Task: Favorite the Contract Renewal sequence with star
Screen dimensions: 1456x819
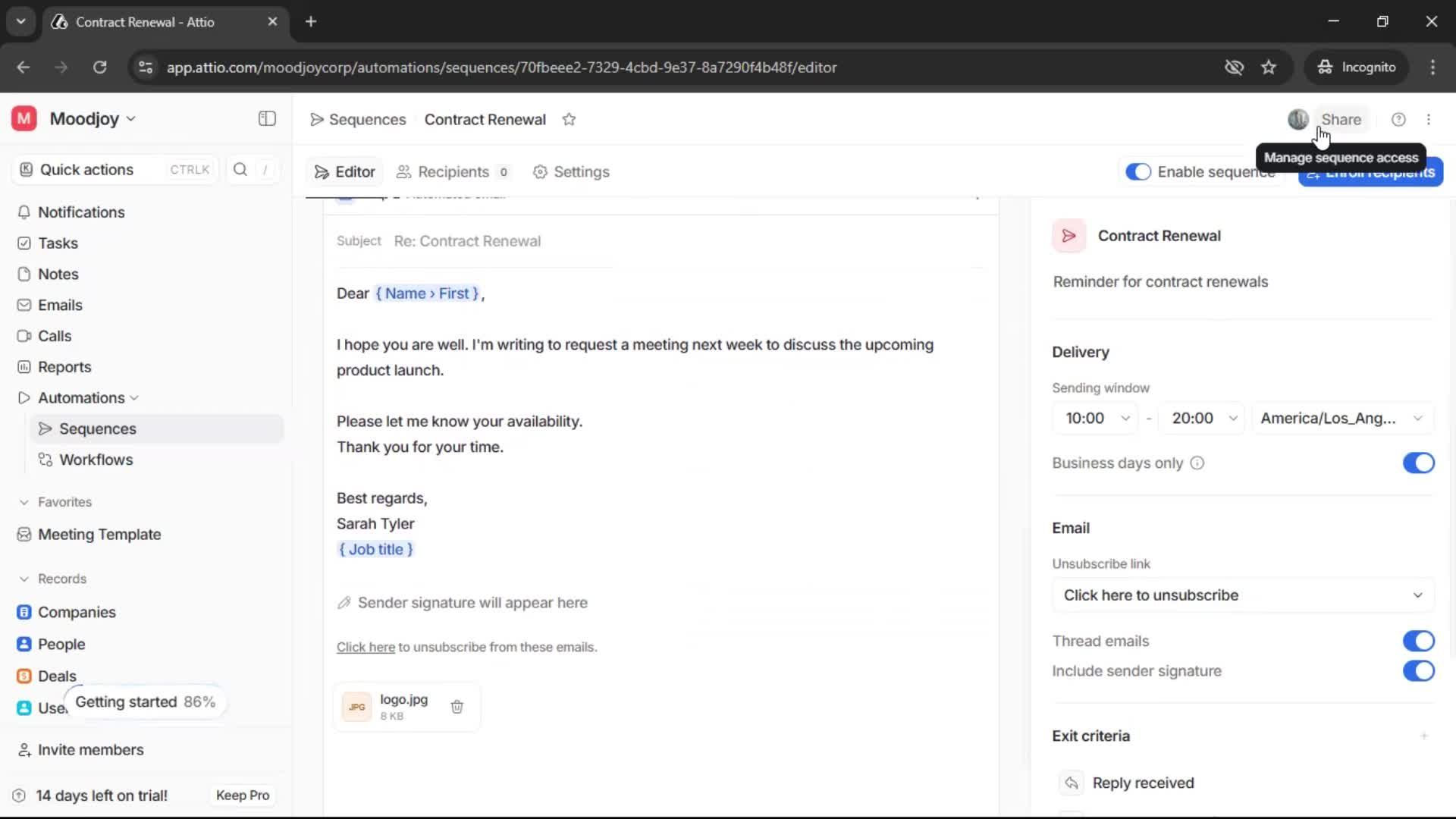Action: 569,120
